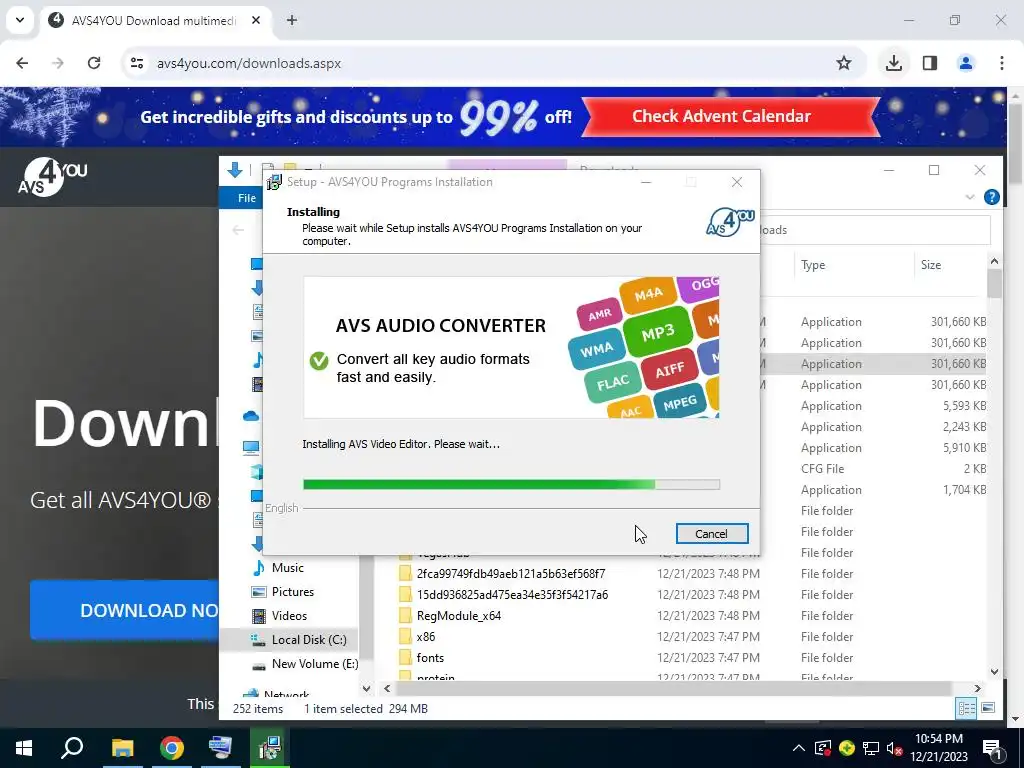Open Windows Start menu

pyautogui.click(x=24, y=748)
